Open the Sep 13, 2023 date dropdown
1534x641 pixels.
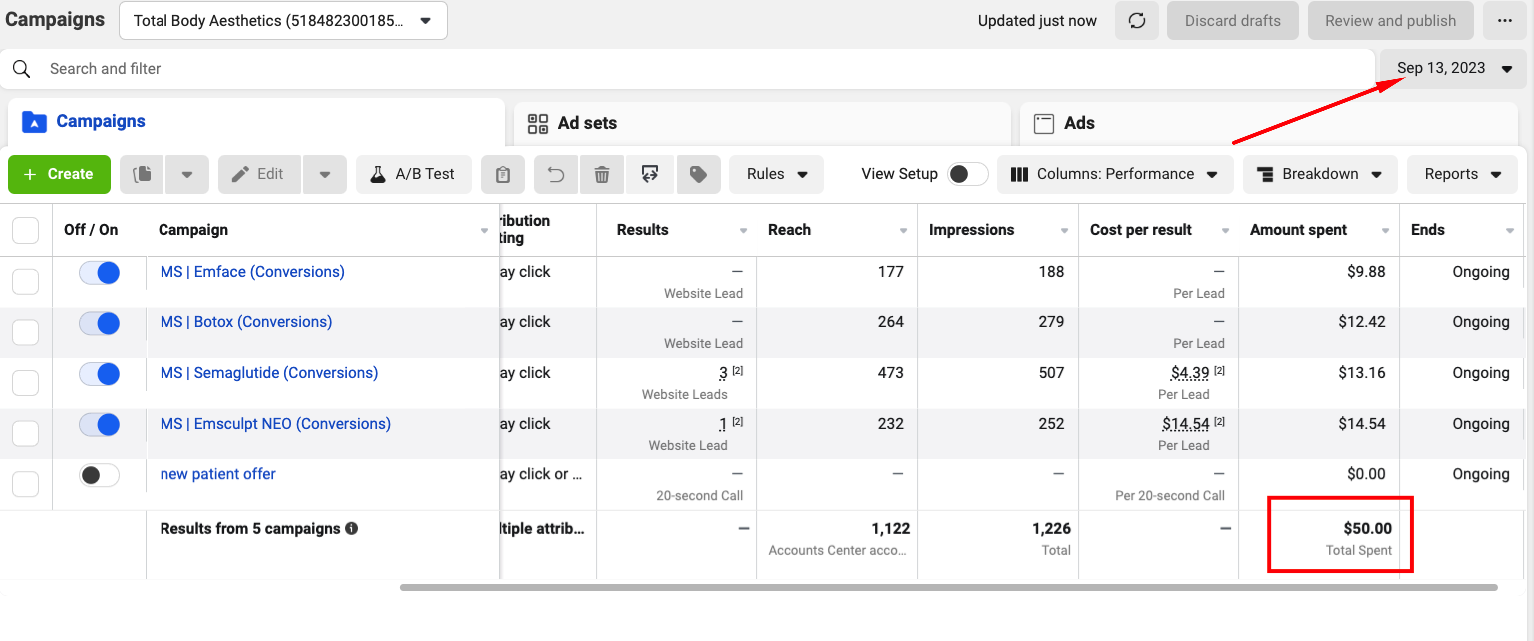[1454, 68]
